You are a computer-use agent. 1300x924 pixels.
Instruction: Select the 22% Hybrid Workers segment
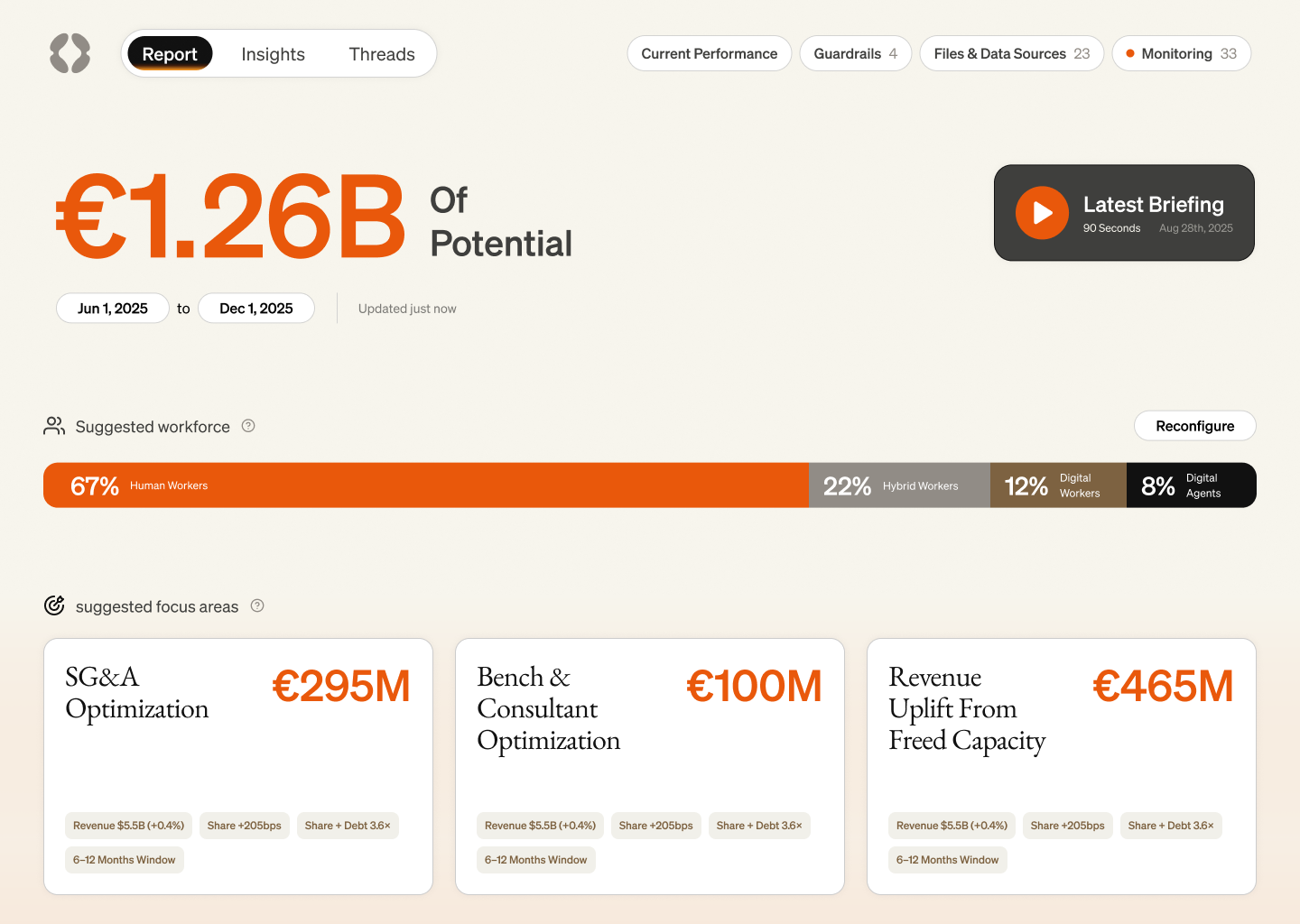tap(899, 485)
